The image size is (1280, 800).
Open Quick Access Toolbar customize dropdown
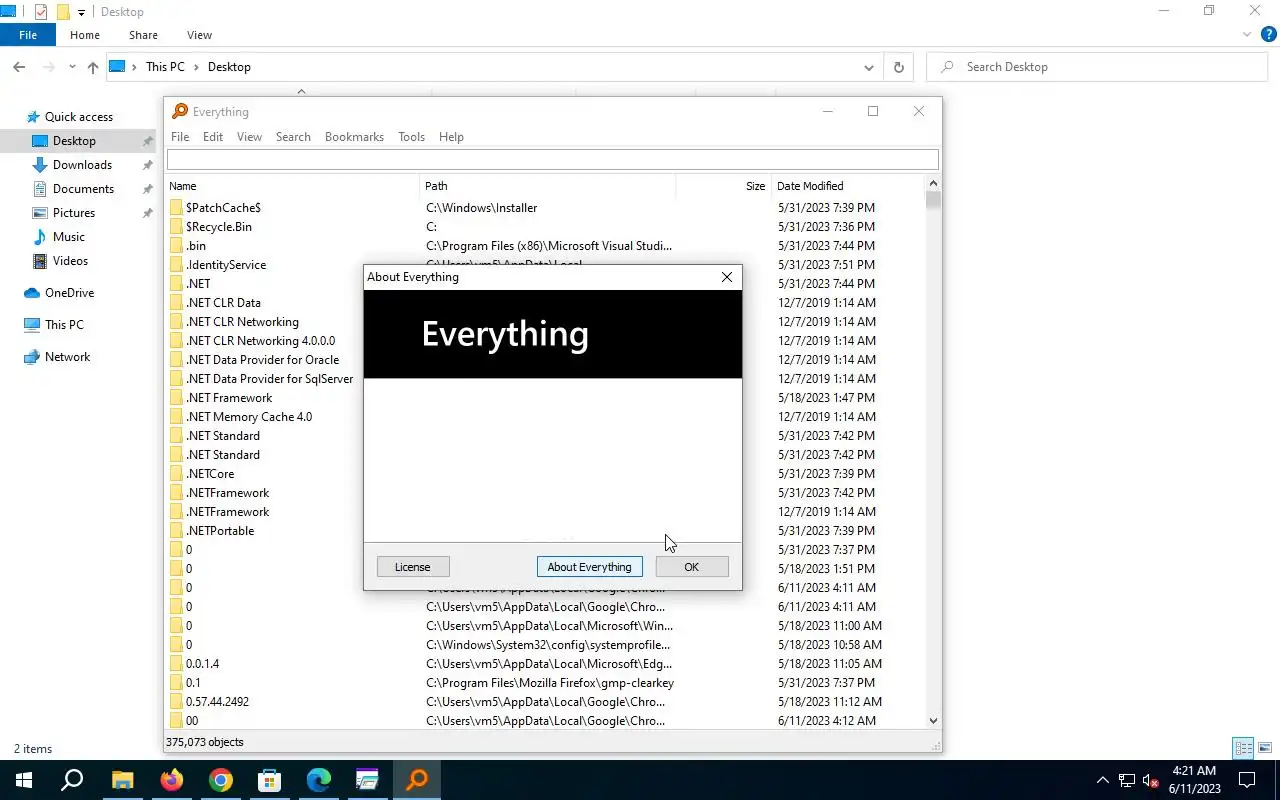[x=82, y=12]
